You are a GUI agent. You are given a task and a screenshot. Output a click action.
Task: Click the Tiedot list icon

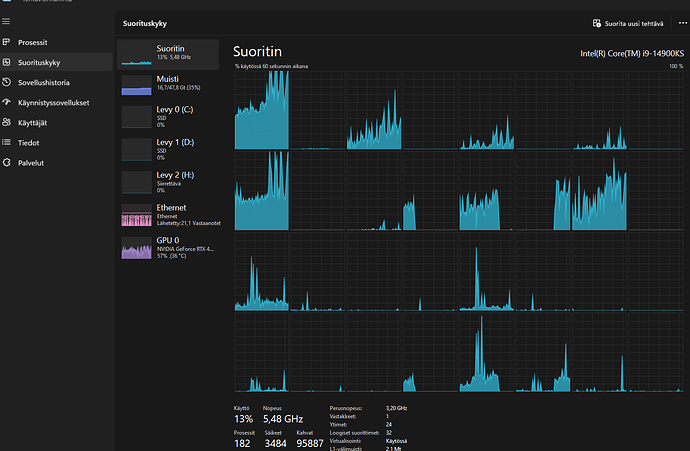pos(8,142)
